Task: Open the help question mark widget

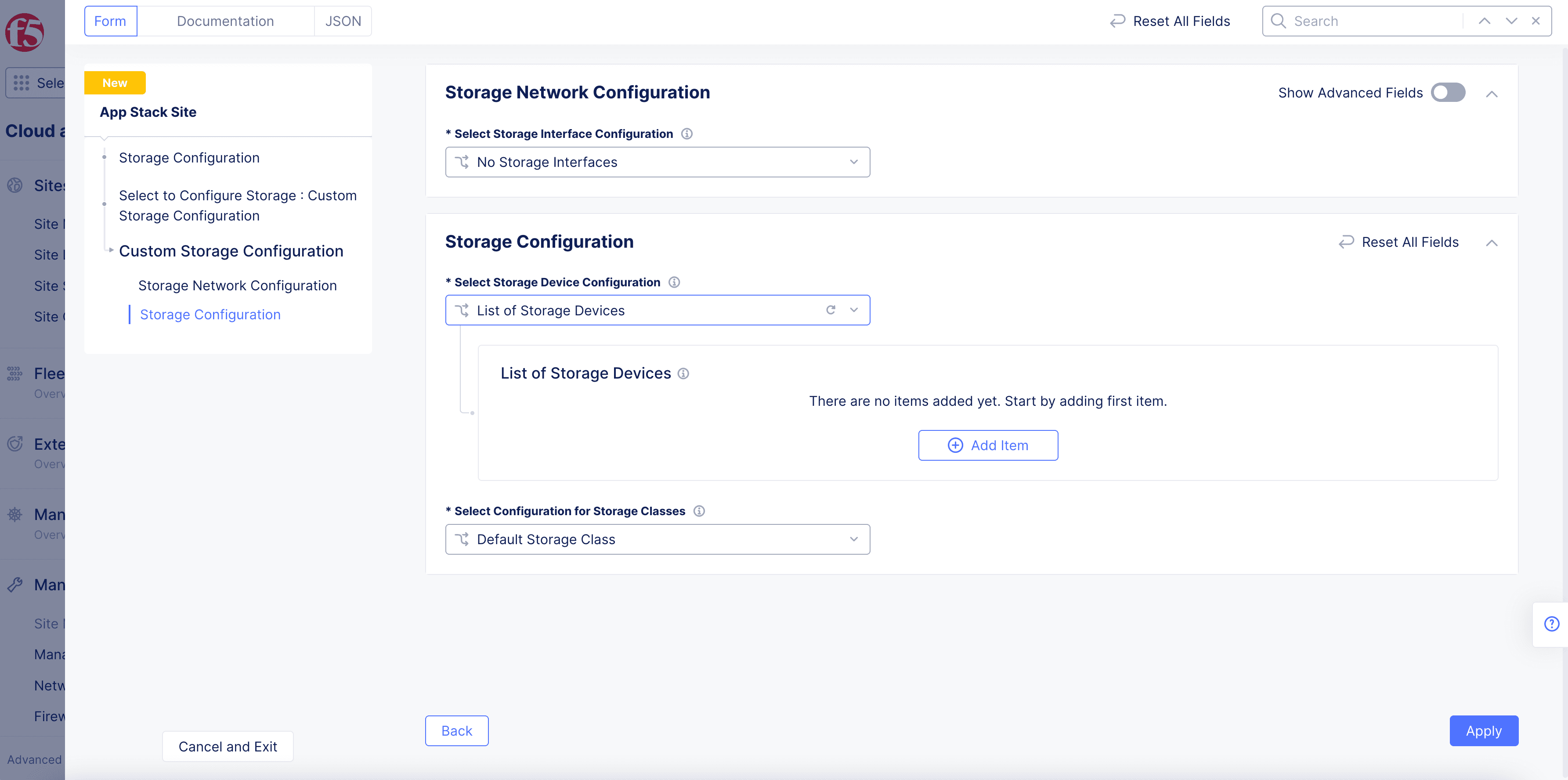Action: [x=1552, y=624]
